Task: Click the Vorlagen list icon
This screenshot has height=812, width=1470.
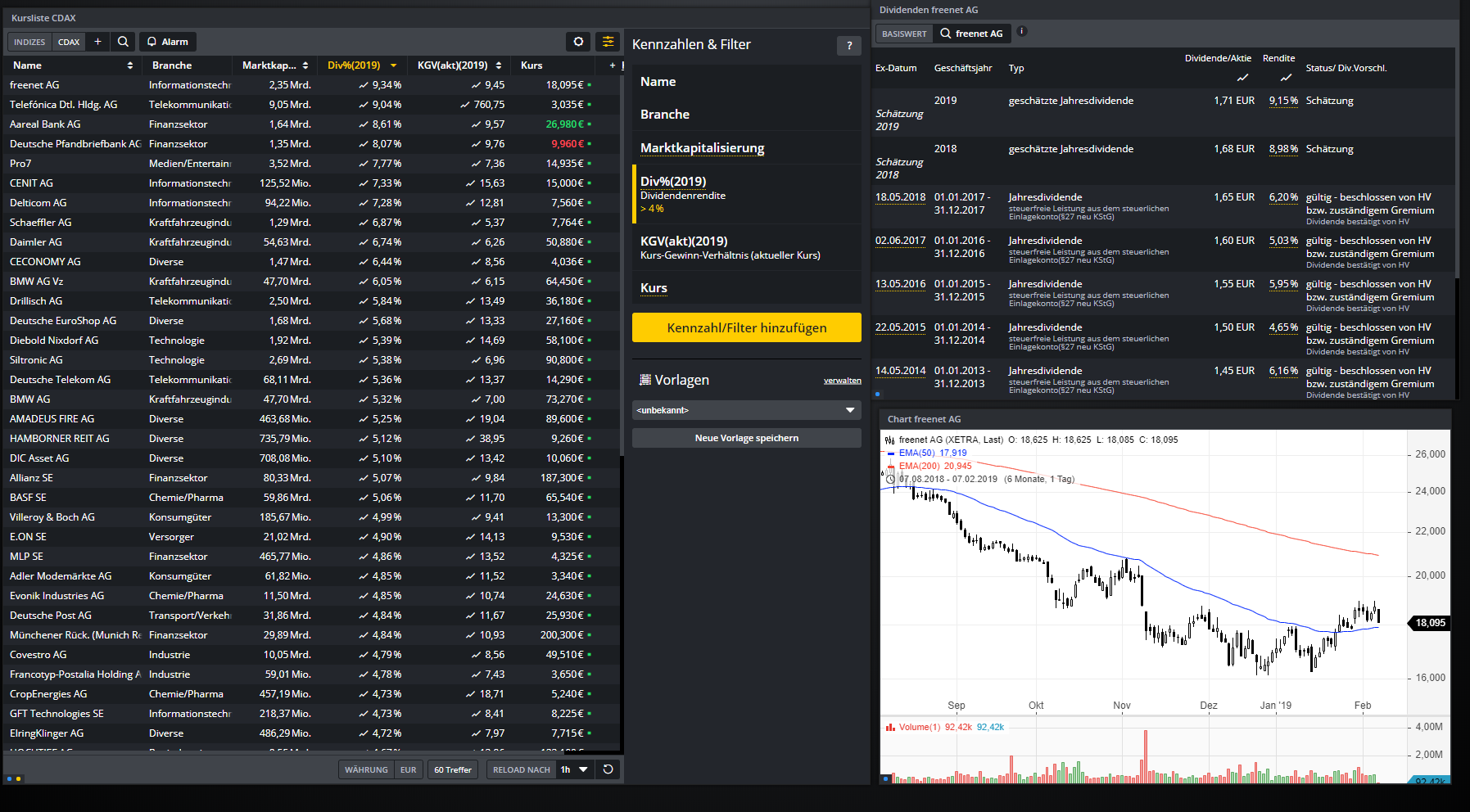Action: [x=645, y=380]
